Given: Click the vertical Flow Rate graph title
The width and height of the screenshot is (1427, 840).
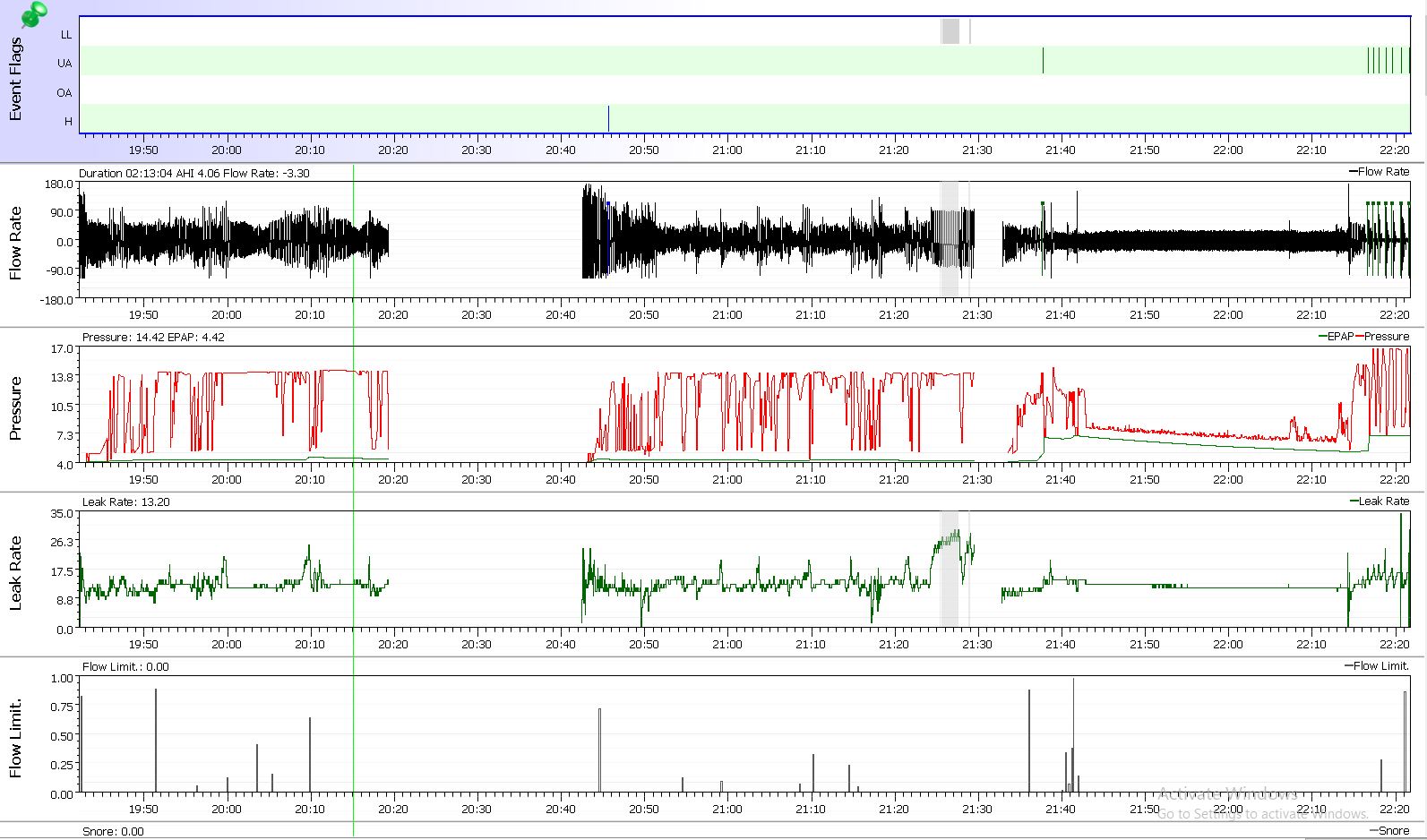Looking at the screenshot, I should tap(15, 243).
